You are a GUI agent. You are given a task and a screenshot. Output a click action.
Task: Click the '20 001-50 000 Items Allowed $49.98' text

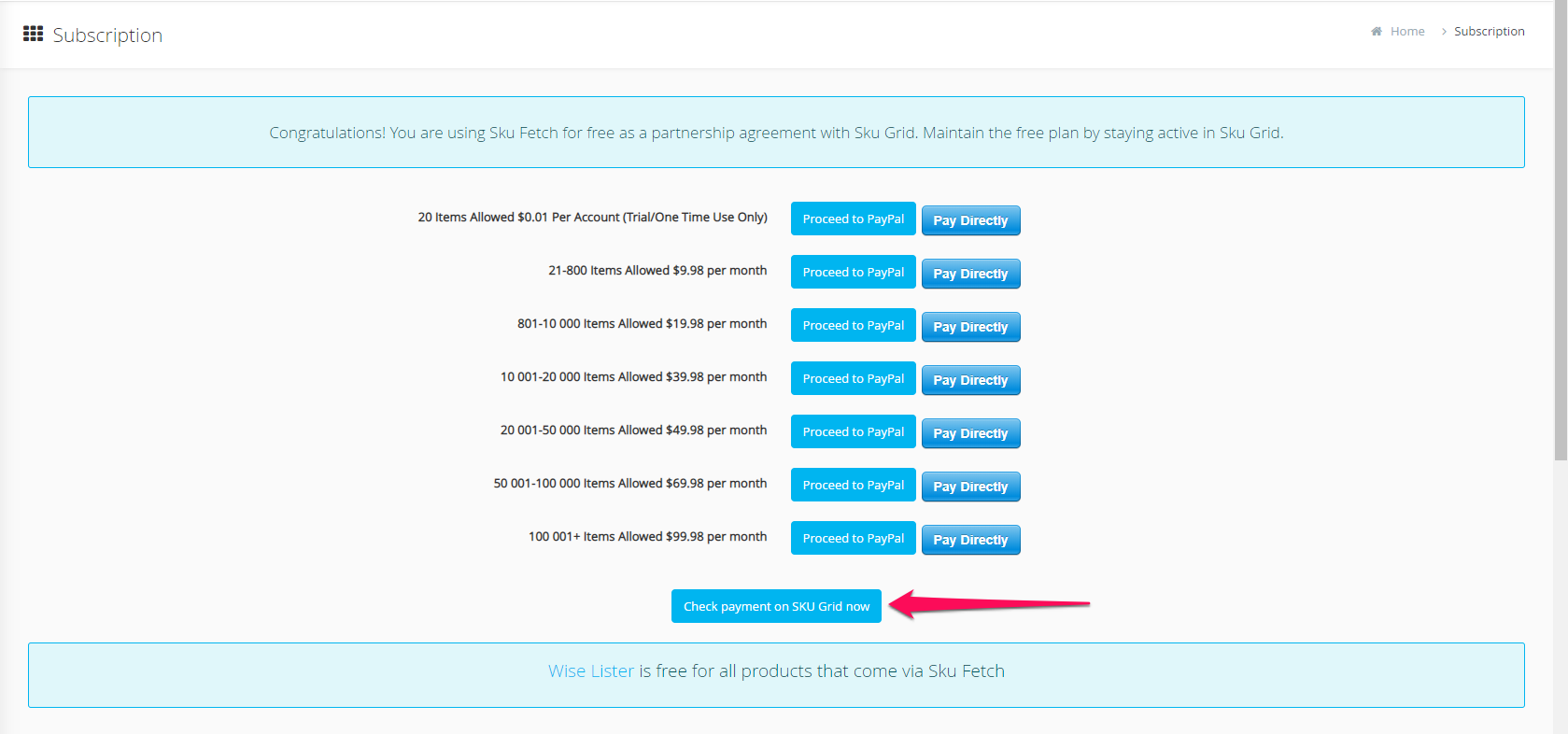point(633,430)
